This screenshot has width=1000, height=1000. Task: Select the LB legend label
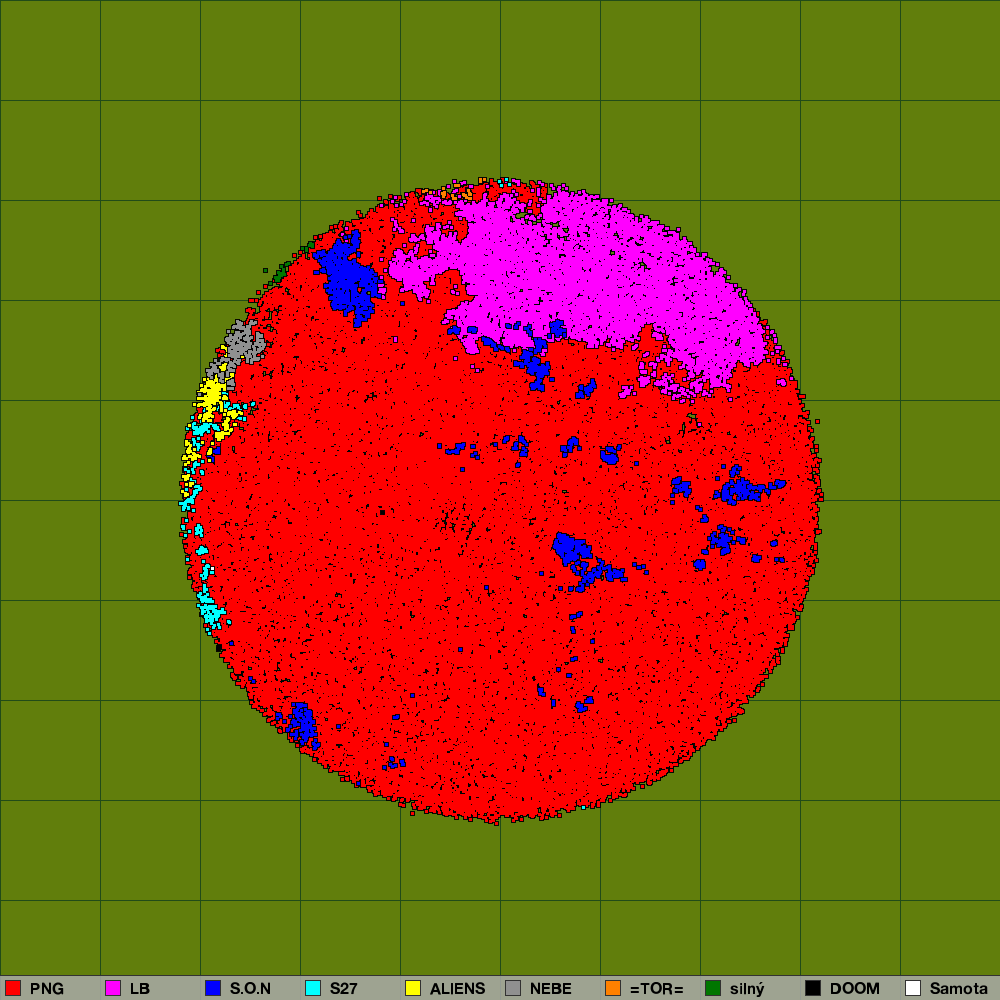[x=140, y=989]
